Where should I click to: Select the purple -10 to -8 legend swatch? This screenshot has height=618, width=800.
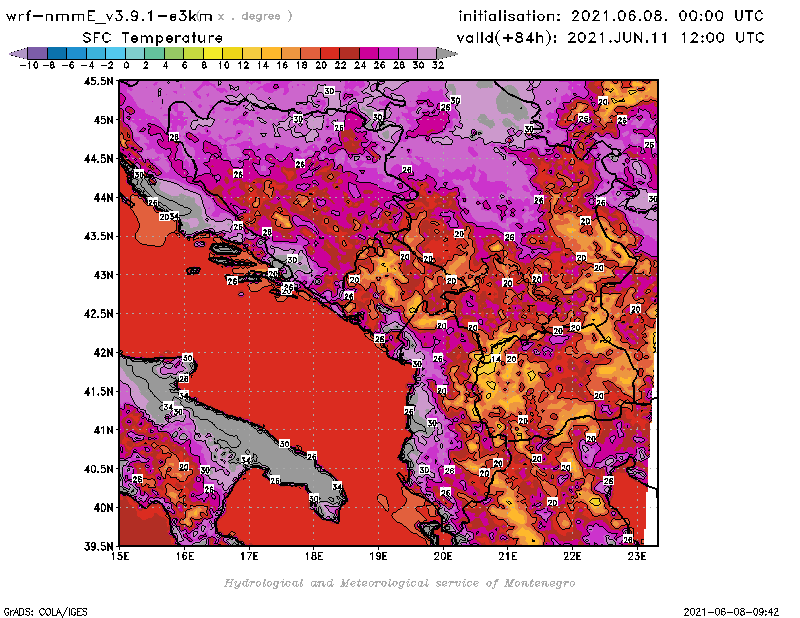(x=38, y=53)
